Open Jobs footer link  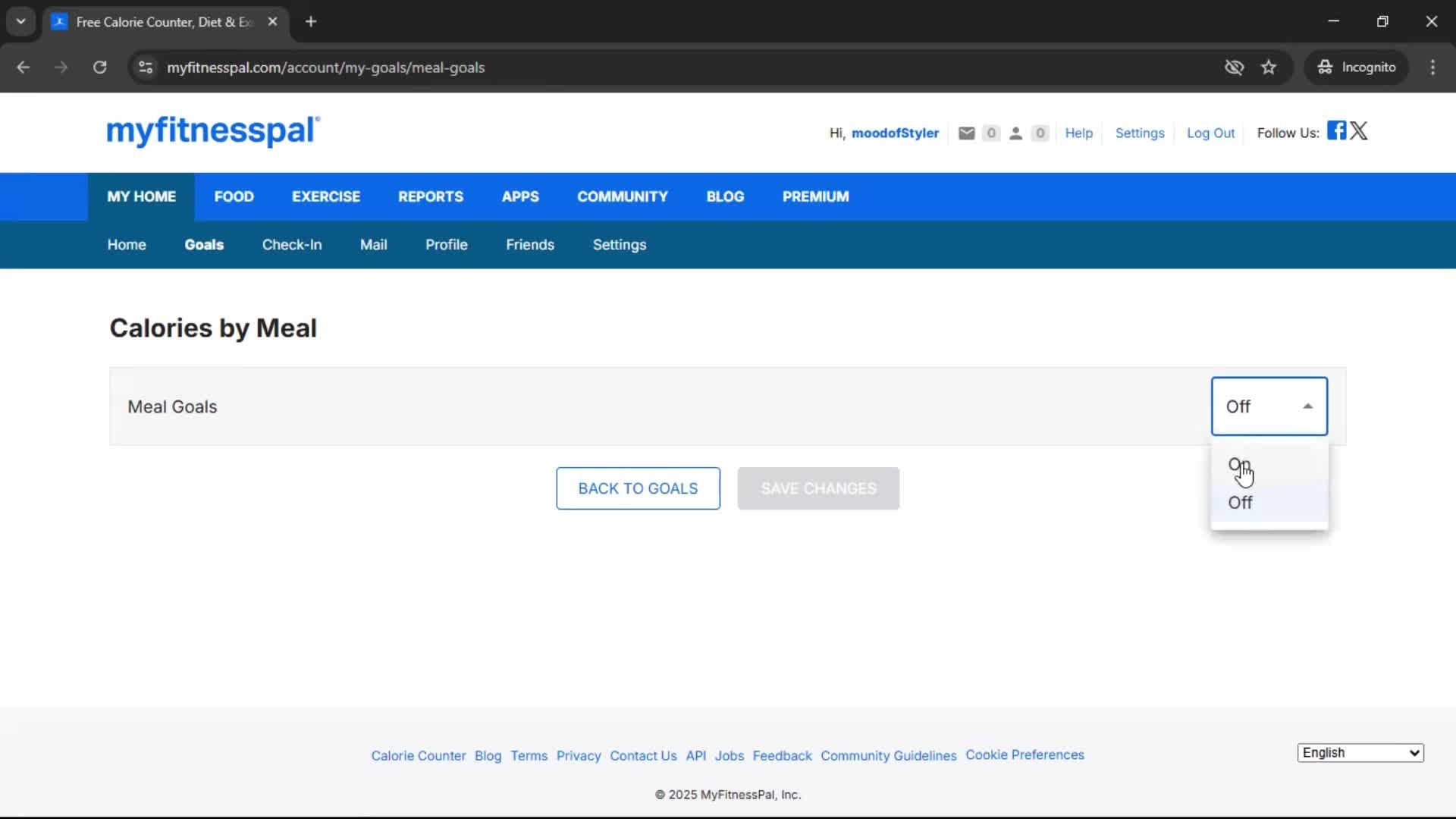pyautogui.click(x=730, y=756)
